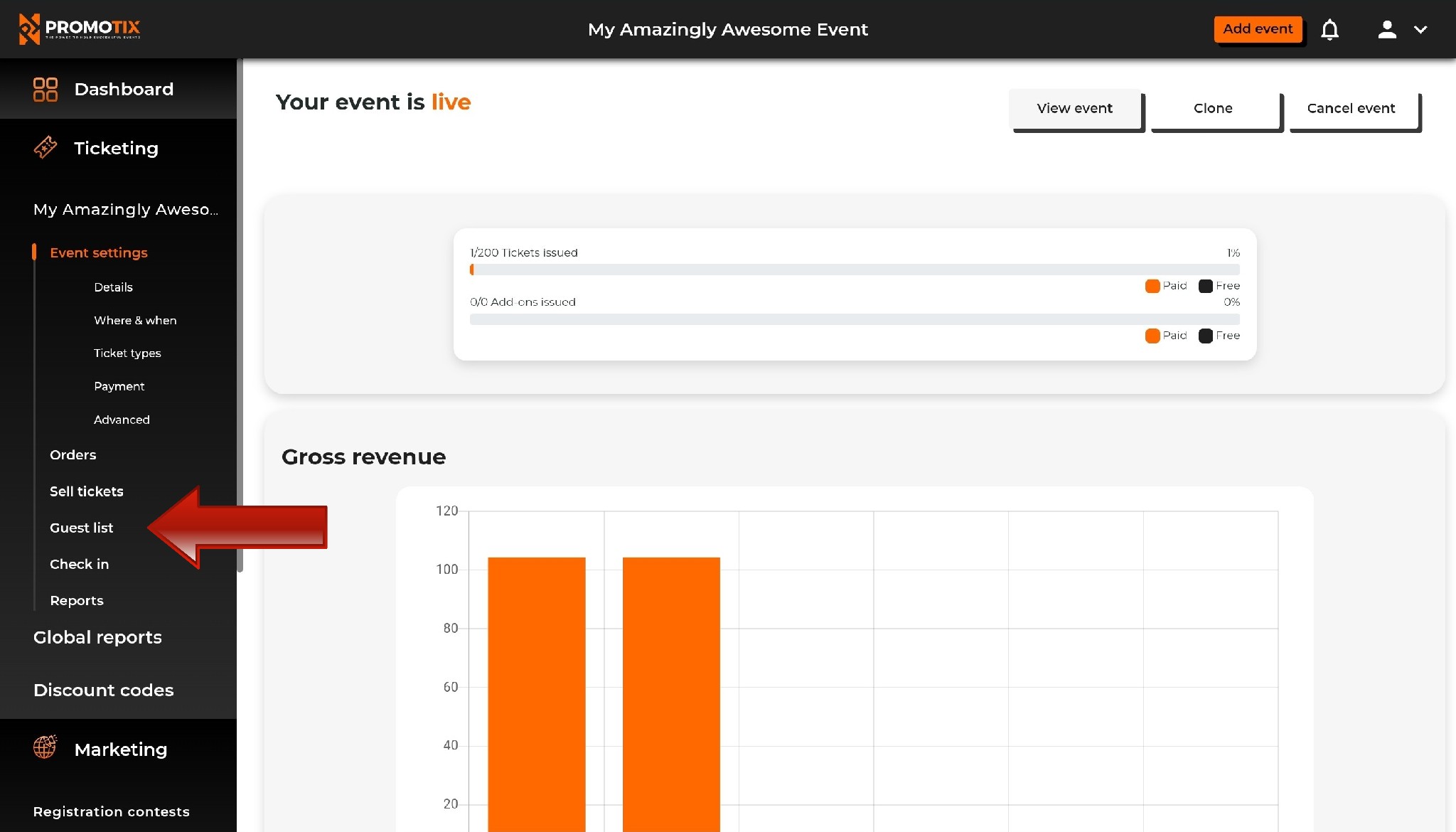This screenshot has height=832, width=1456.
Task: Click the Gross revenue heading
Action: (363, 457)
